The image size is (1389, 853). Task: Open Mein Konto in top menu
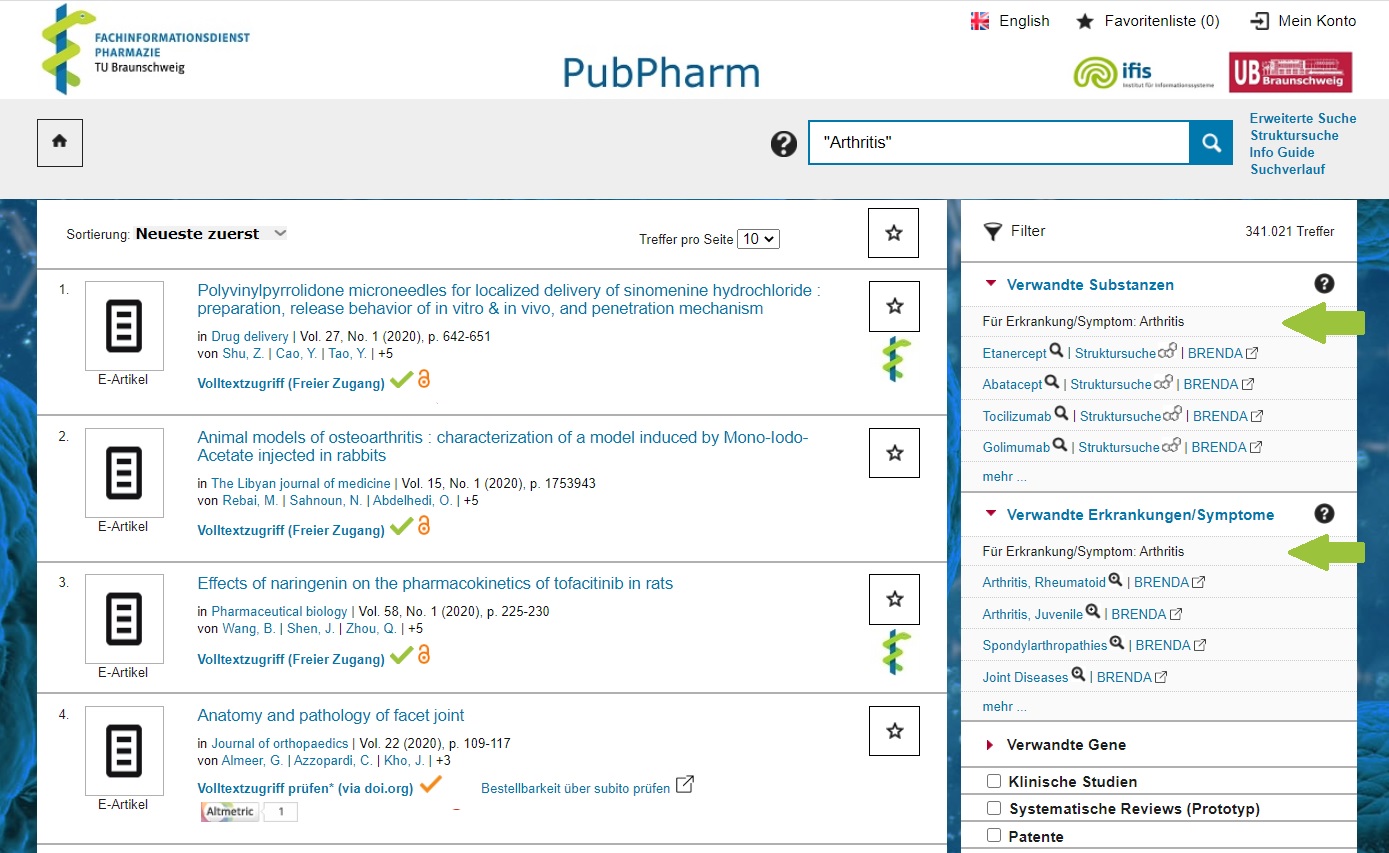(1303, 21)
